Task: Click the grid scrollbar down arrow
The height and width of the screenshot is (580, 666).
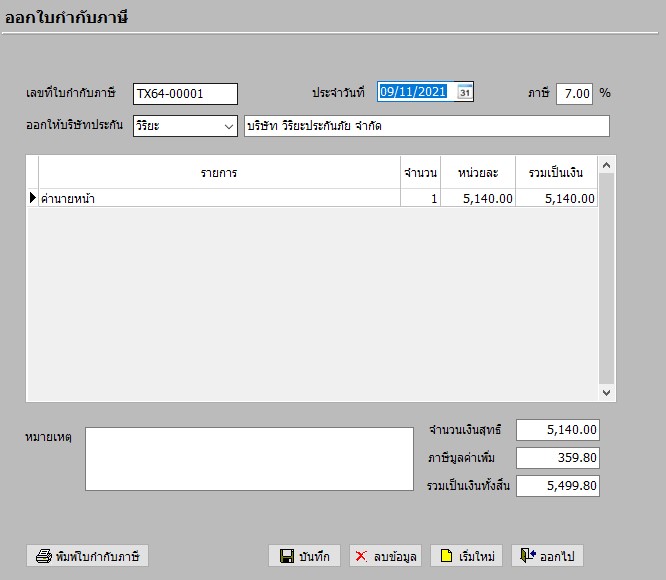Action: coord(607,393)
